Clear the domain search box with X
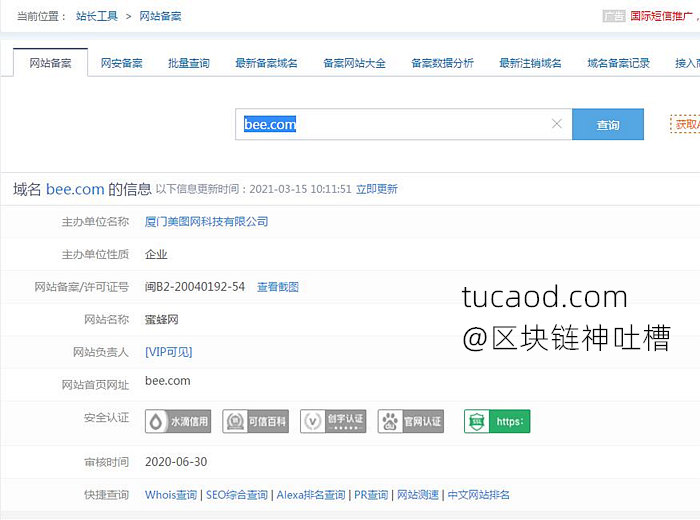Viewport: 700px width, 520px height. 556,124
